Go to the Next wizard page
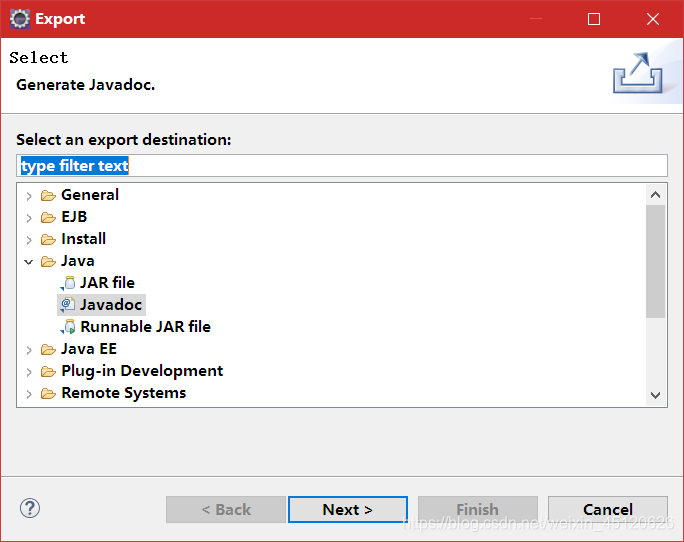The image size is (684, 542). point(348,509)
